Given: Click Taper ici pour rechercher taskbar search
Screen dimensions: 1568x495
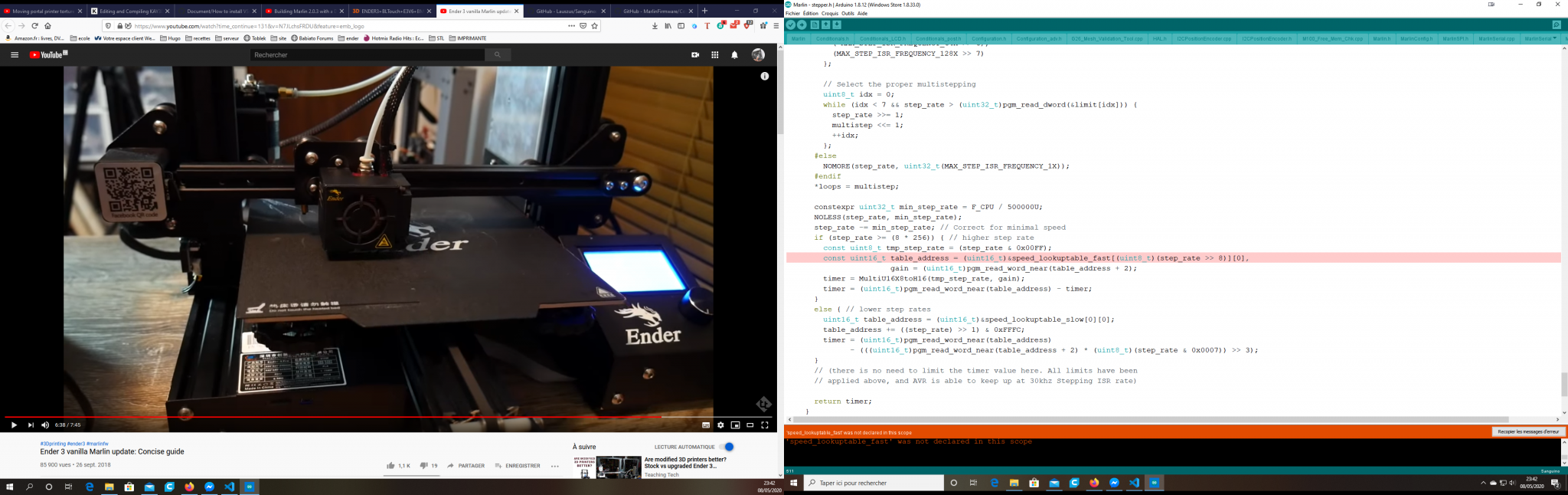Looking at the screenshot, I should (874, 483).
